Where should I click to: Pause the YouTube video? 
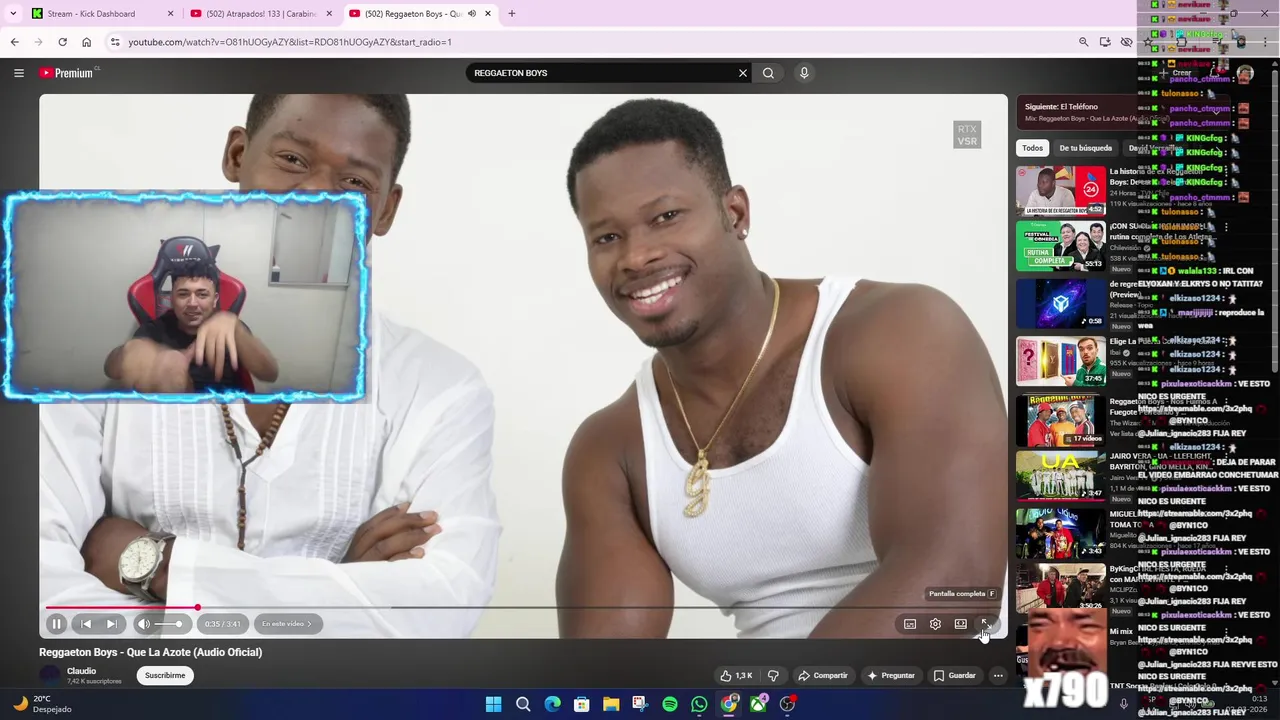coord(56,624)
